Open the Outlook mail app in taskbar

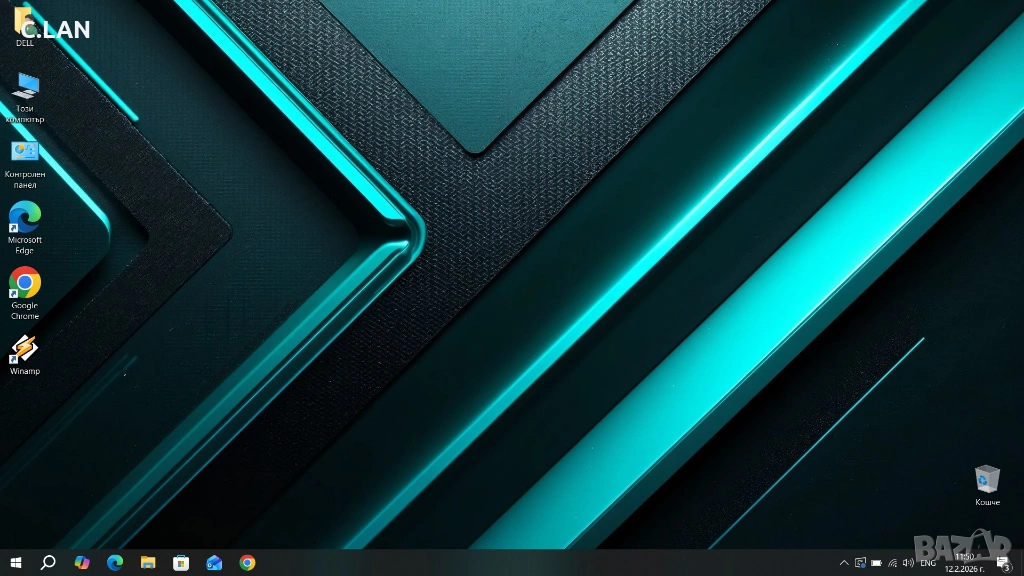pos(214,563)
